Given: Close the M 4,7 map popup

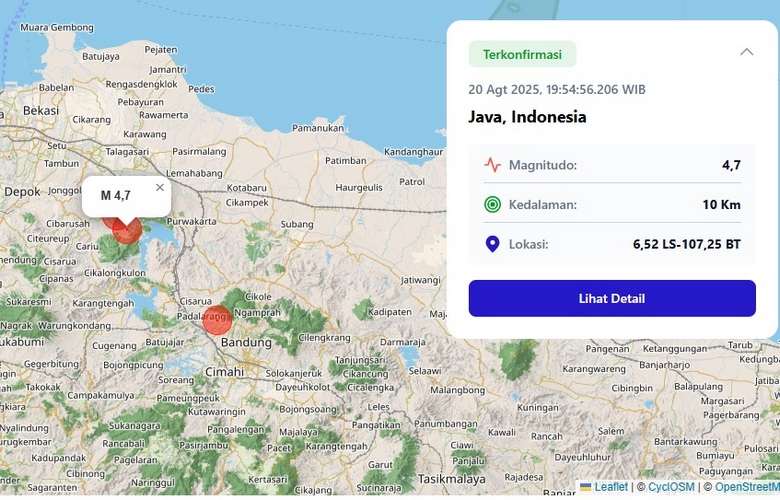Looking at the screenshot, I should pyautogui.click(x=160, y=187).
